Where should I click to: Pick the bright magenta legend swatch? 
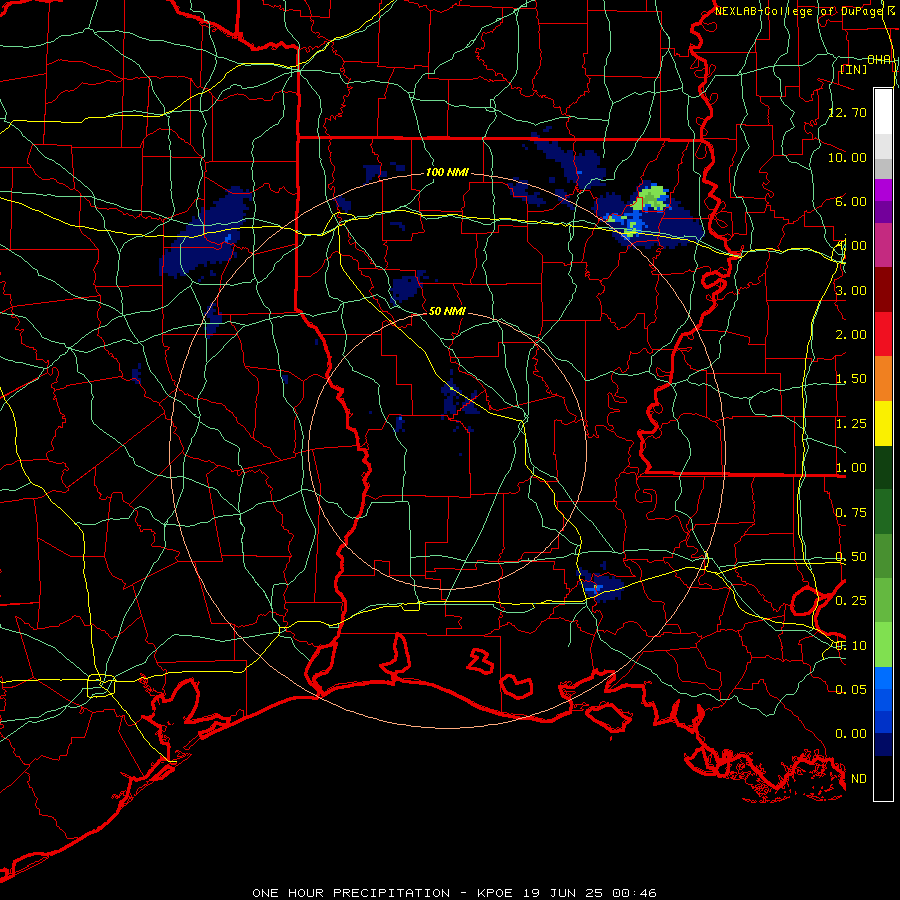[x=883, y=190]
